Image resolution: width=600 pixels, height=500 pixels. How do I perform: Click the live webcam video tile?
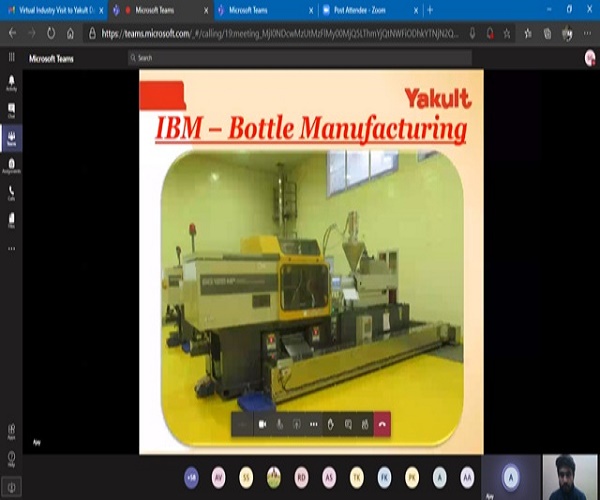coord(569,477)
